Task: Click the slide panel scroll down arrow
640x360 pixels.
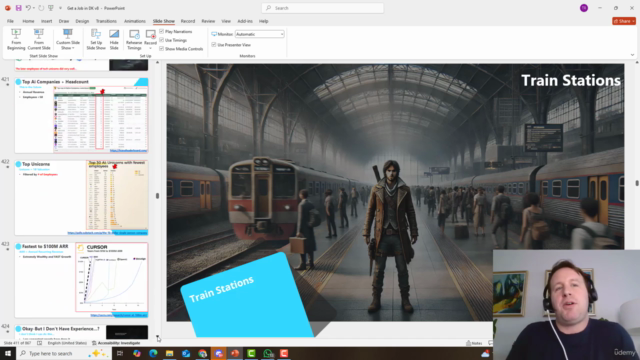Action: click(158, 337)
